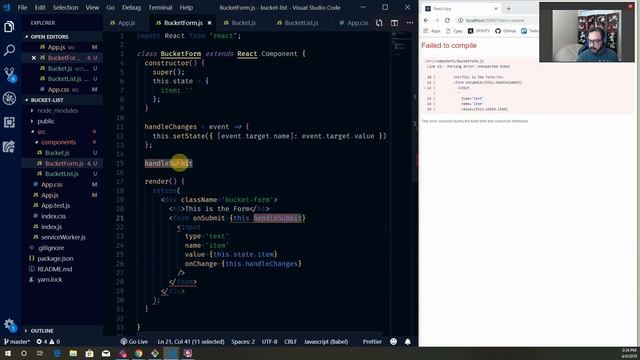Viewport: 640px width, 360px height.
Task: Click the Chrome address bar
Action: [x=496, y=20]
